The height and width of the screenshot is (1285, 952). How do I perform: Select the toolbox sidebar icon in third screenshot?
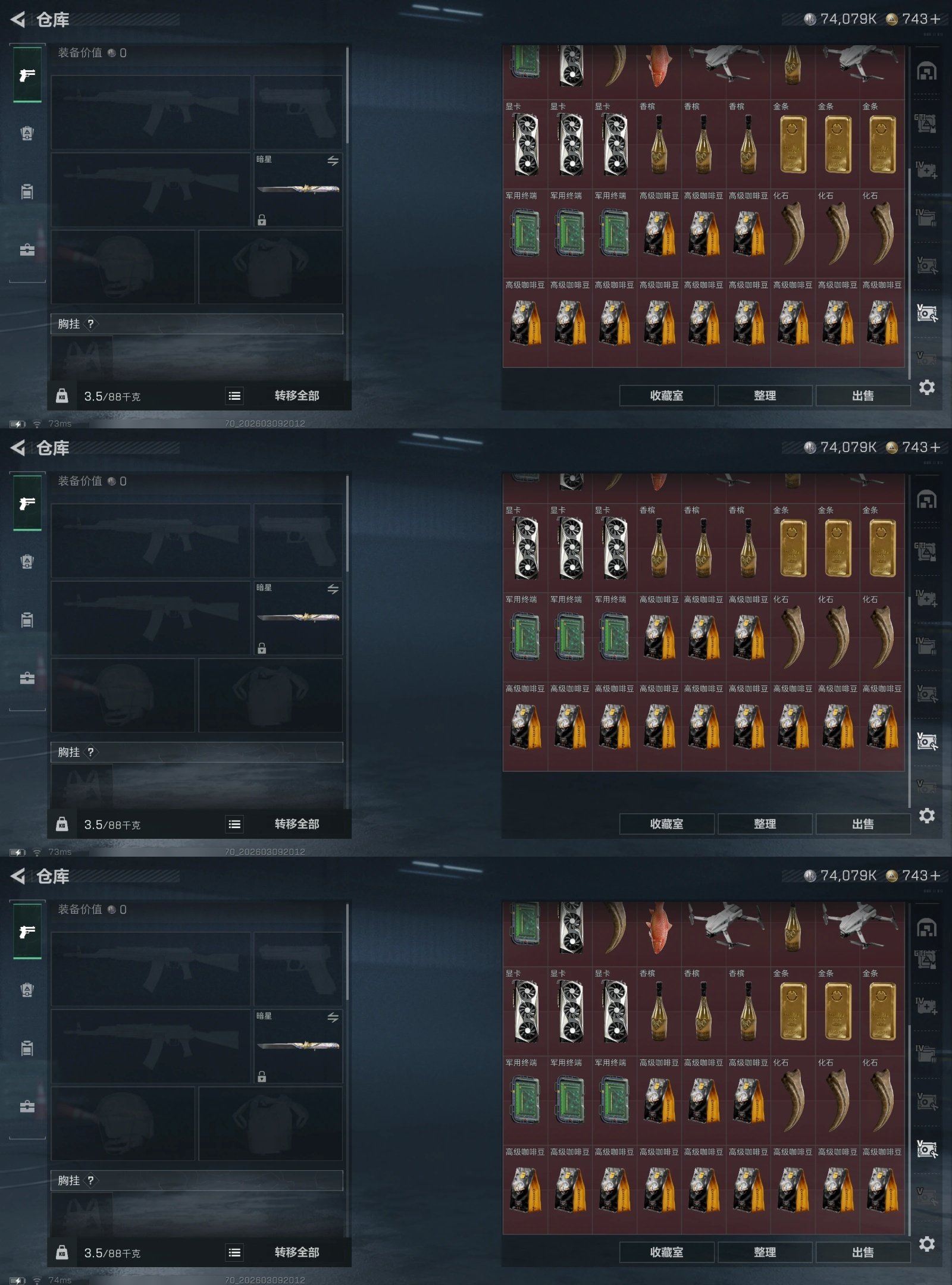27,1106
